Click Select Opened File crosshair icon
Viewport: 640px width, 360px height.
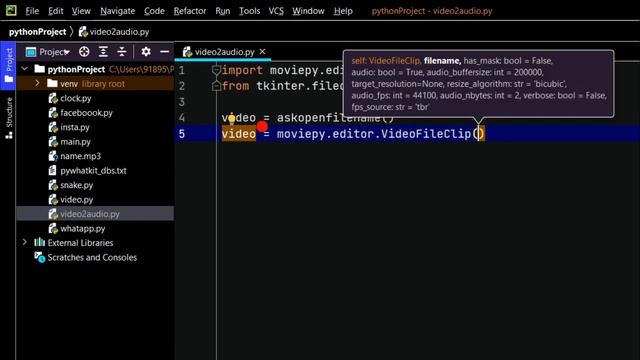[84, 51]
